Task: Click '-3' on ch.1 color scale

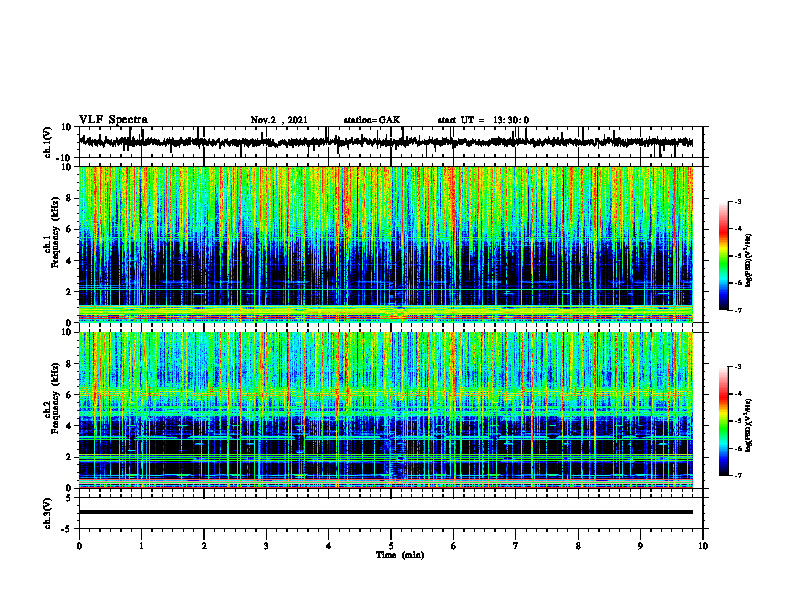Action: [x=737, y=201]
